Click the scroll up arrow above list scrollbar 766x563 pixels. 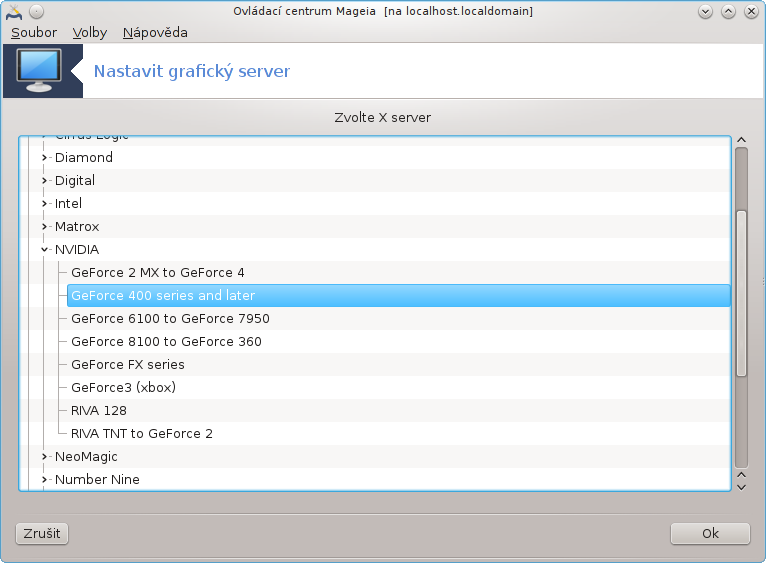click(741, 140)
